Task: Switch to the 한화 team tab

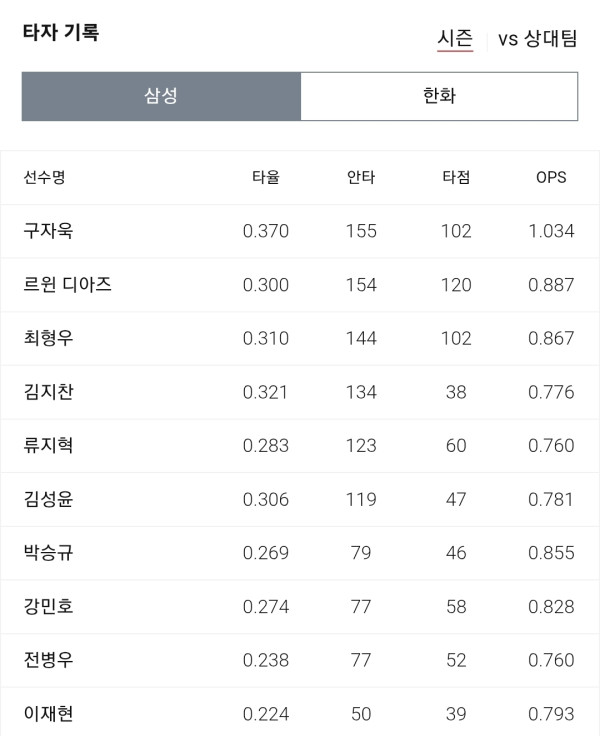Action: (439, 96)
